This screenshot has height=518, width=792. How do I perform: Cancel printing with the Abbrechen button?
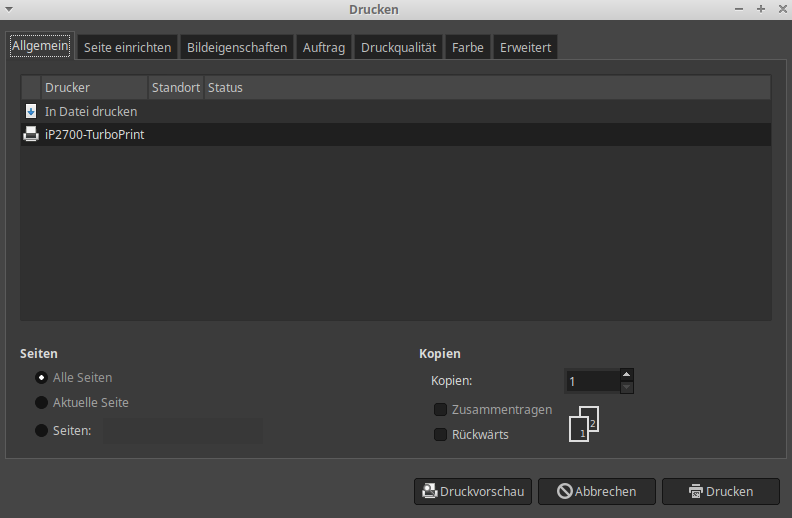tap(596, 491)
